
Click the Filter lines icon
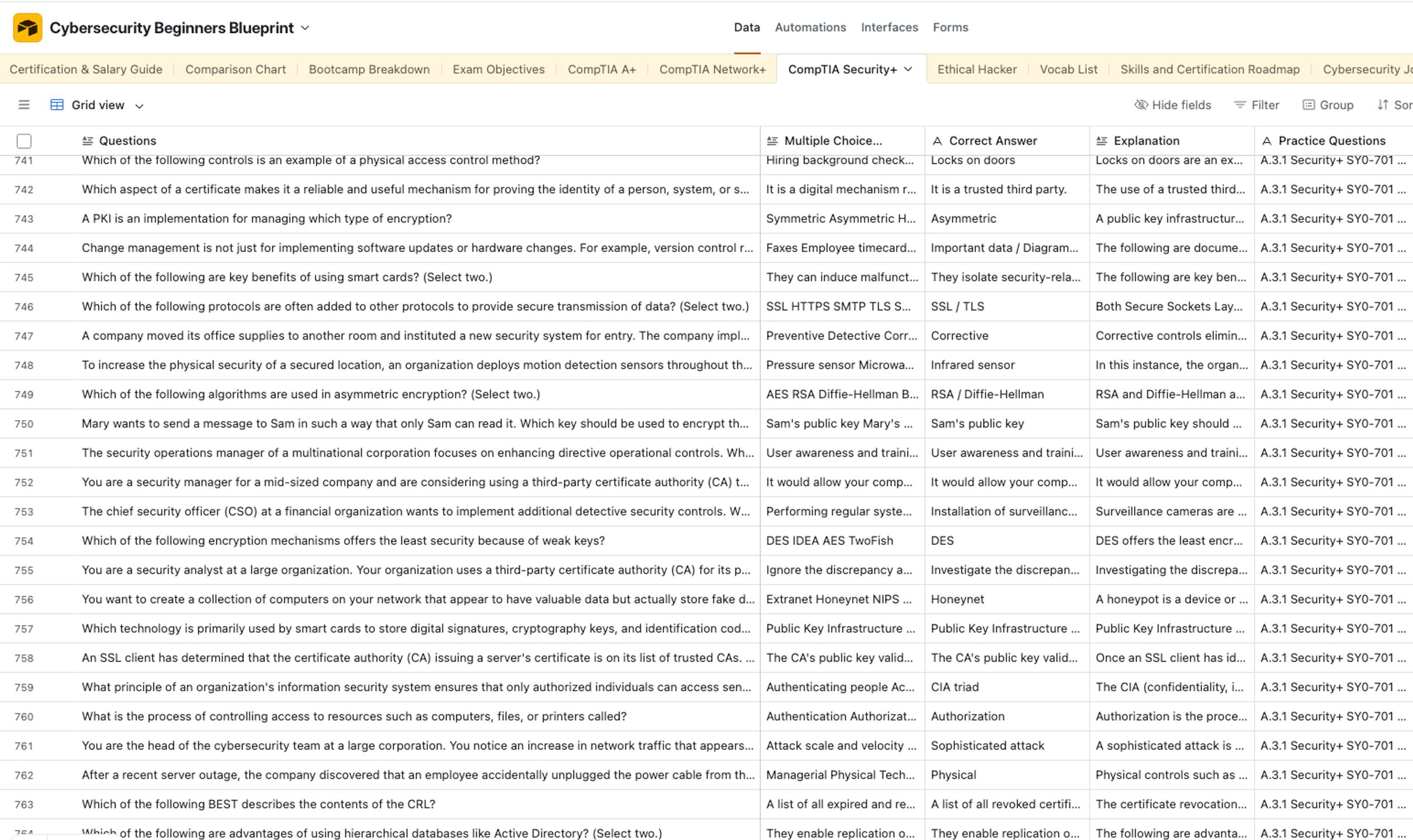[x=1240, y=105]
